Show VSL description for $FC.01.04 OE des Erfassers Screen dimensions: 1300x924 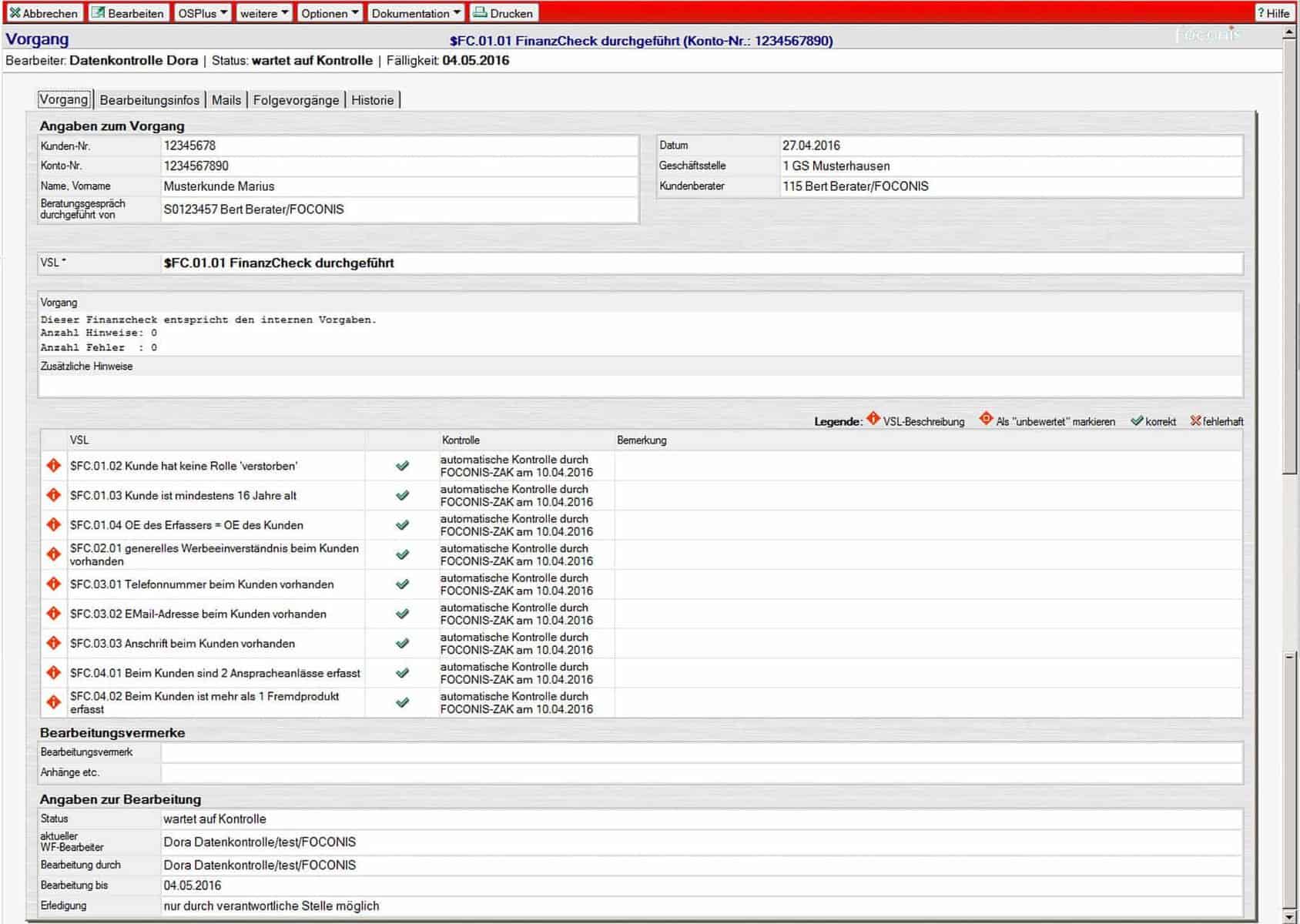54,524
